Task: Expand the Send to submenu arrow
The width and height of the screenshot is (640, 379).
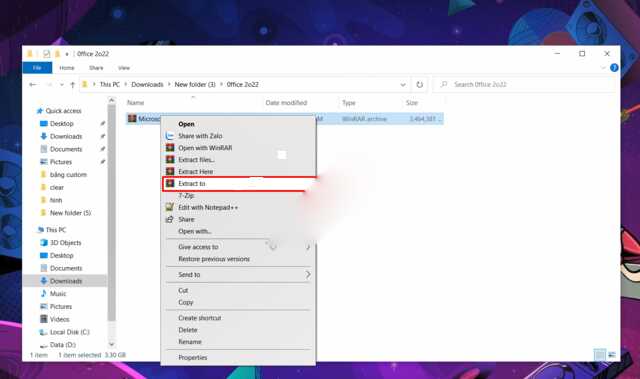Action: click(x=308, y=275)
